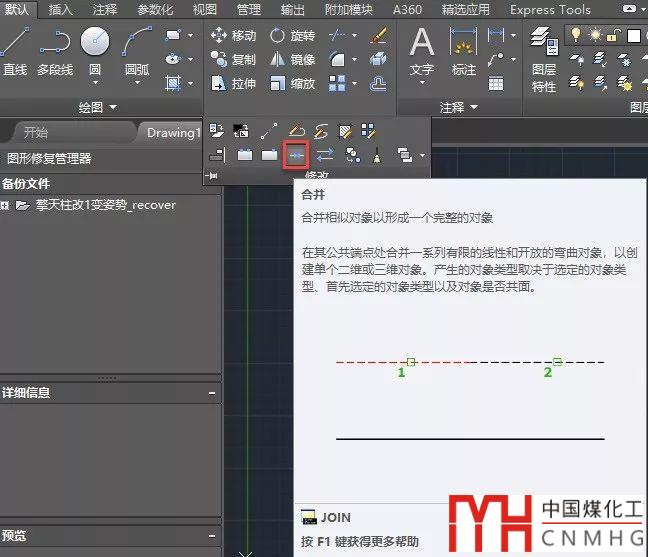Viewport: 648px width, 557px height.
Task: Click the Rotate (旋转) tool
Action: [x=292, y=36]
